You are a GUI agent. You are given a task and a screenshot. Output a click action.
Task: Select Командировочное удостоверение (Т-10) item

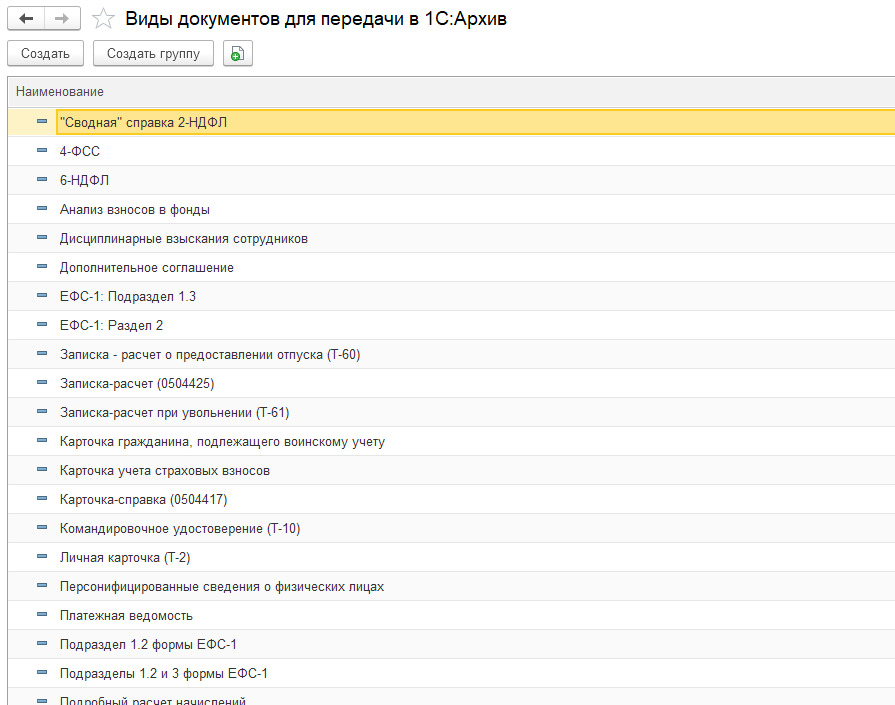point(179,528)
